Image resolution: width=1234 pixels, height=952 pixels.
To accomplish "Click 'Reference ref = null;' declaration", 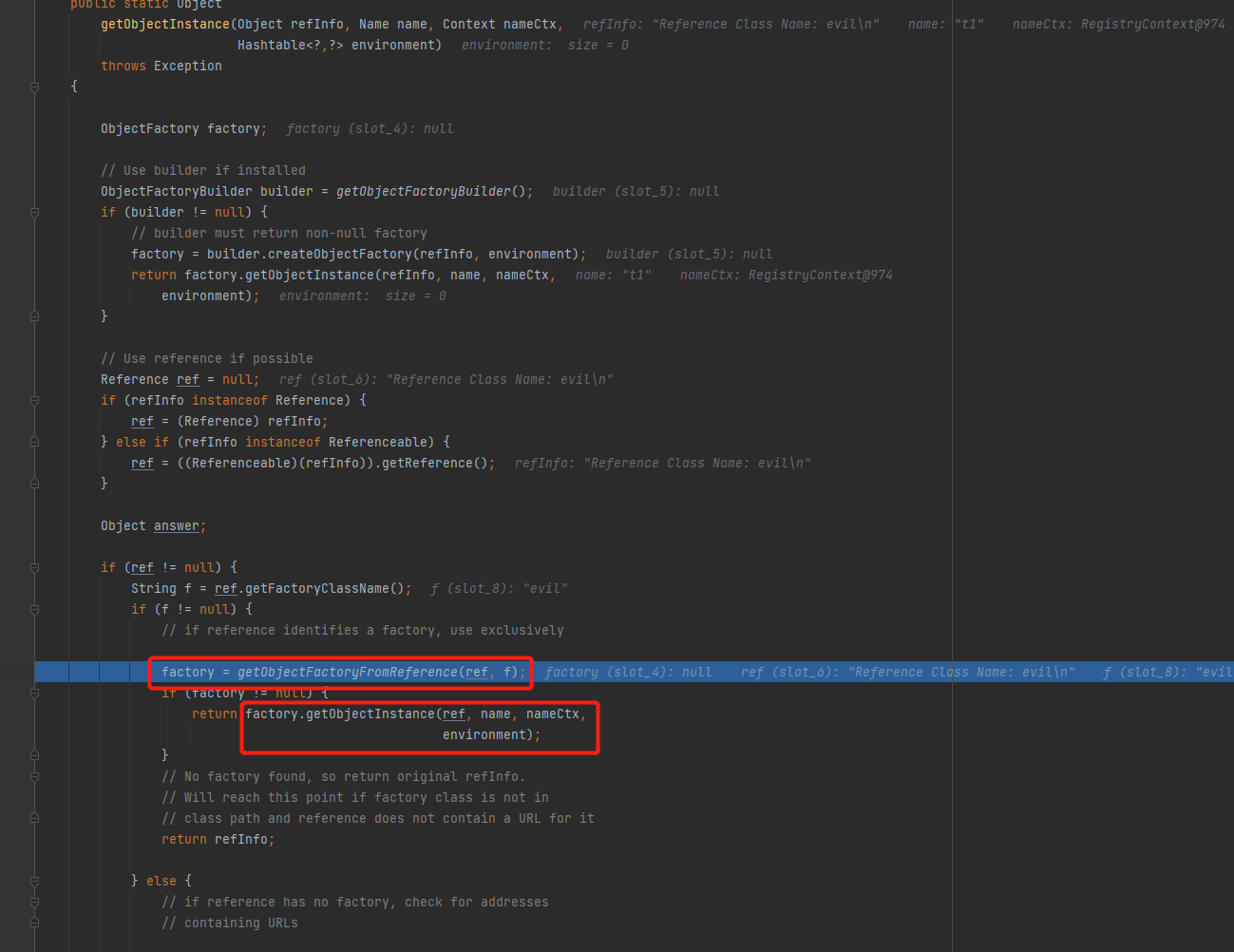I will coord(180,379).
